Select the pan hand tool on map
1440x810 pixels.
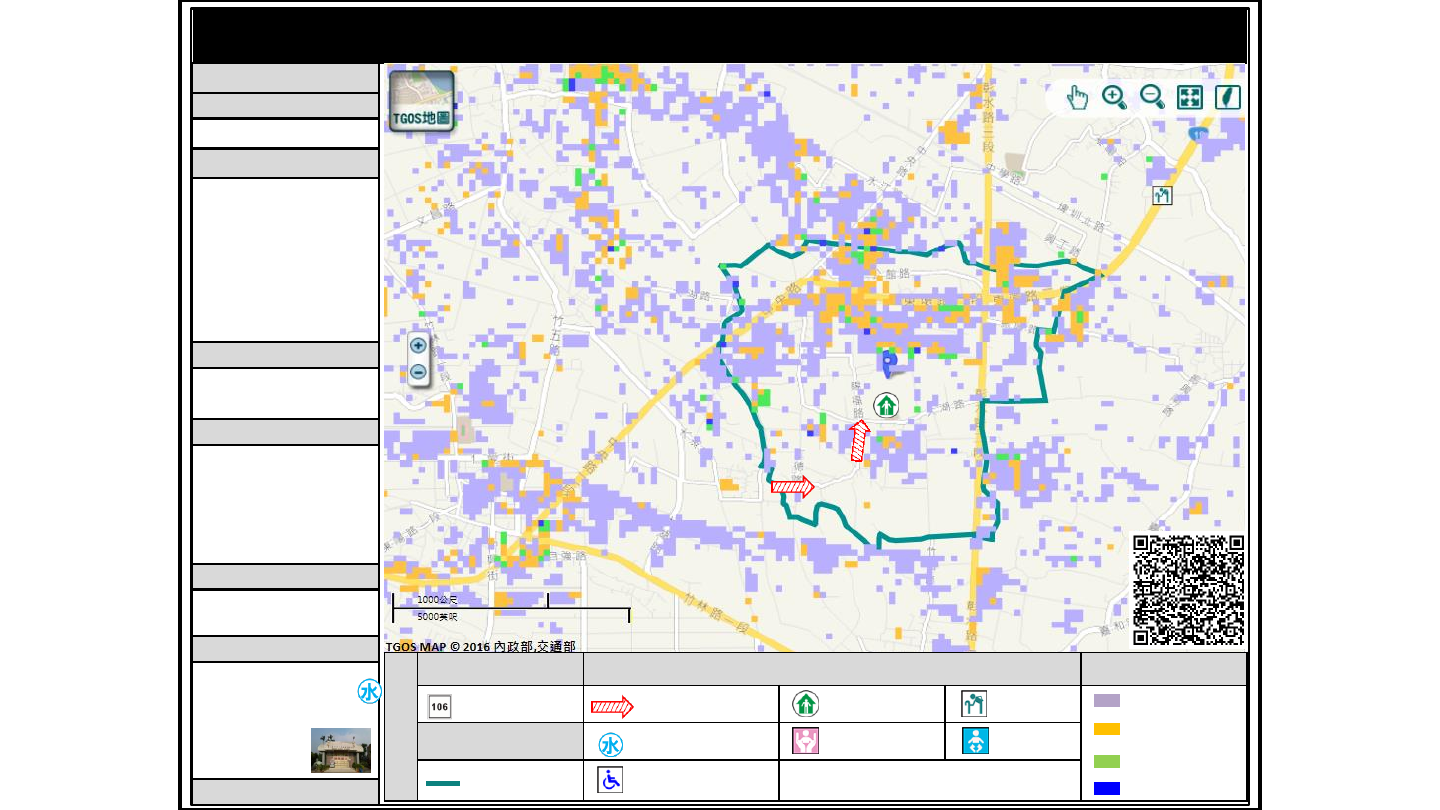pos(1077,97)
